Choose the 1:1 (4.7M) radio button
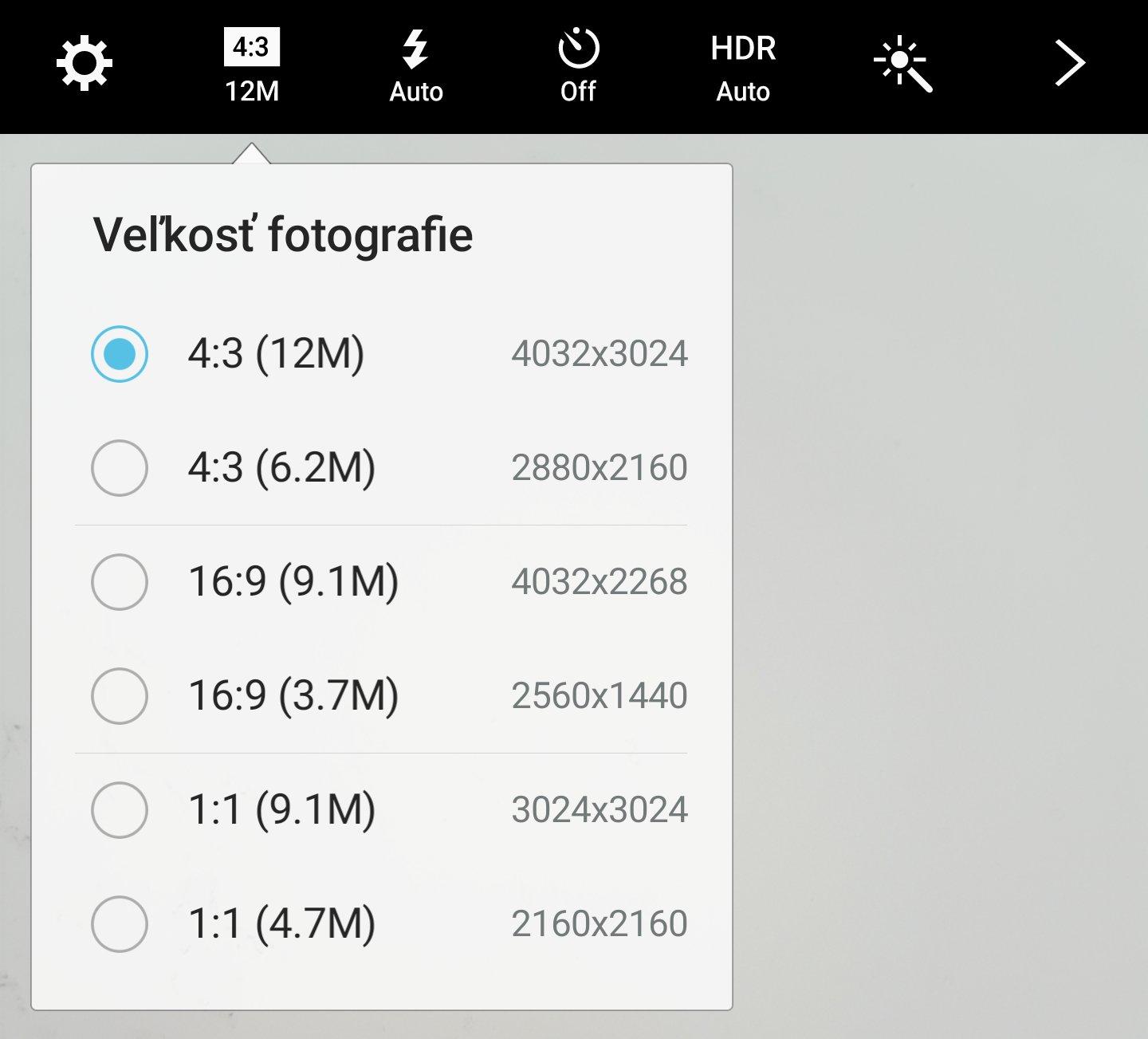 point(120,923)
